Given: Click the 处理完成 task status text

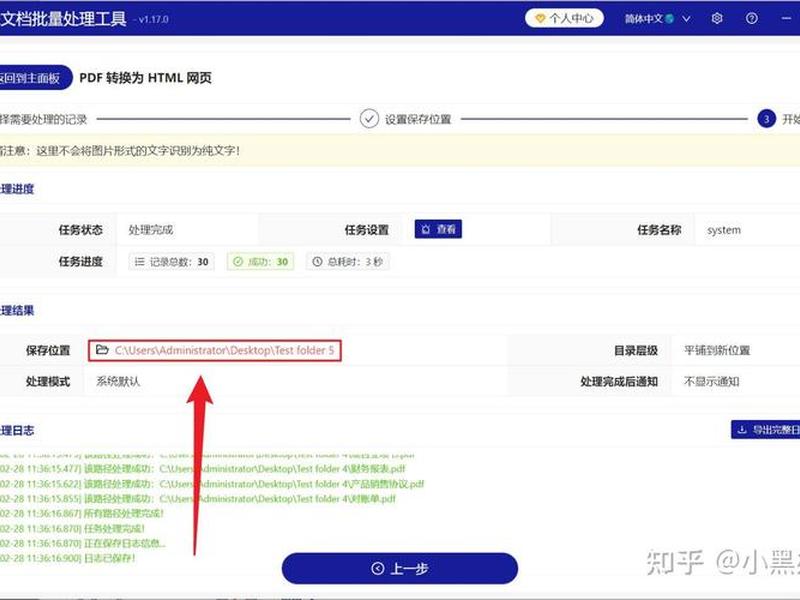Looking at the screenshot, I should [151, 230].
